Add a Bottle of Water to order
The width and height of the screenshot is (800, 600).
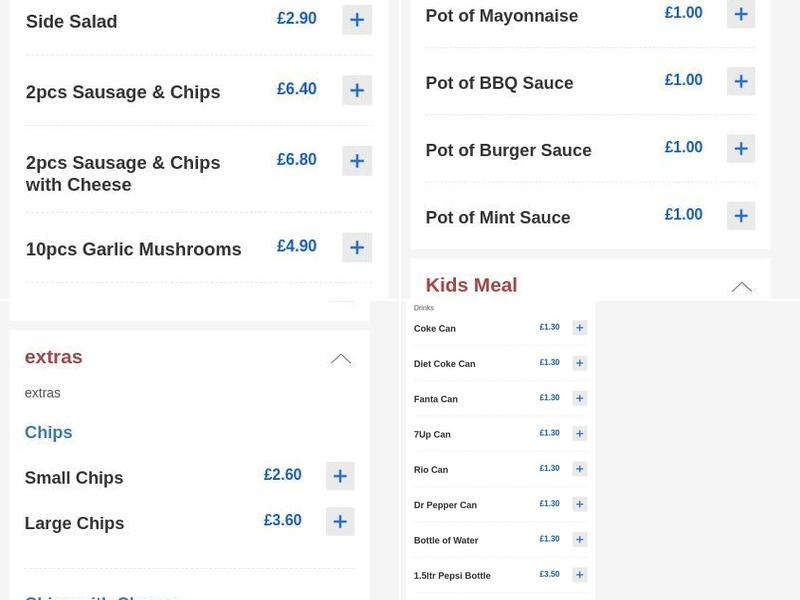coord(579,539)
